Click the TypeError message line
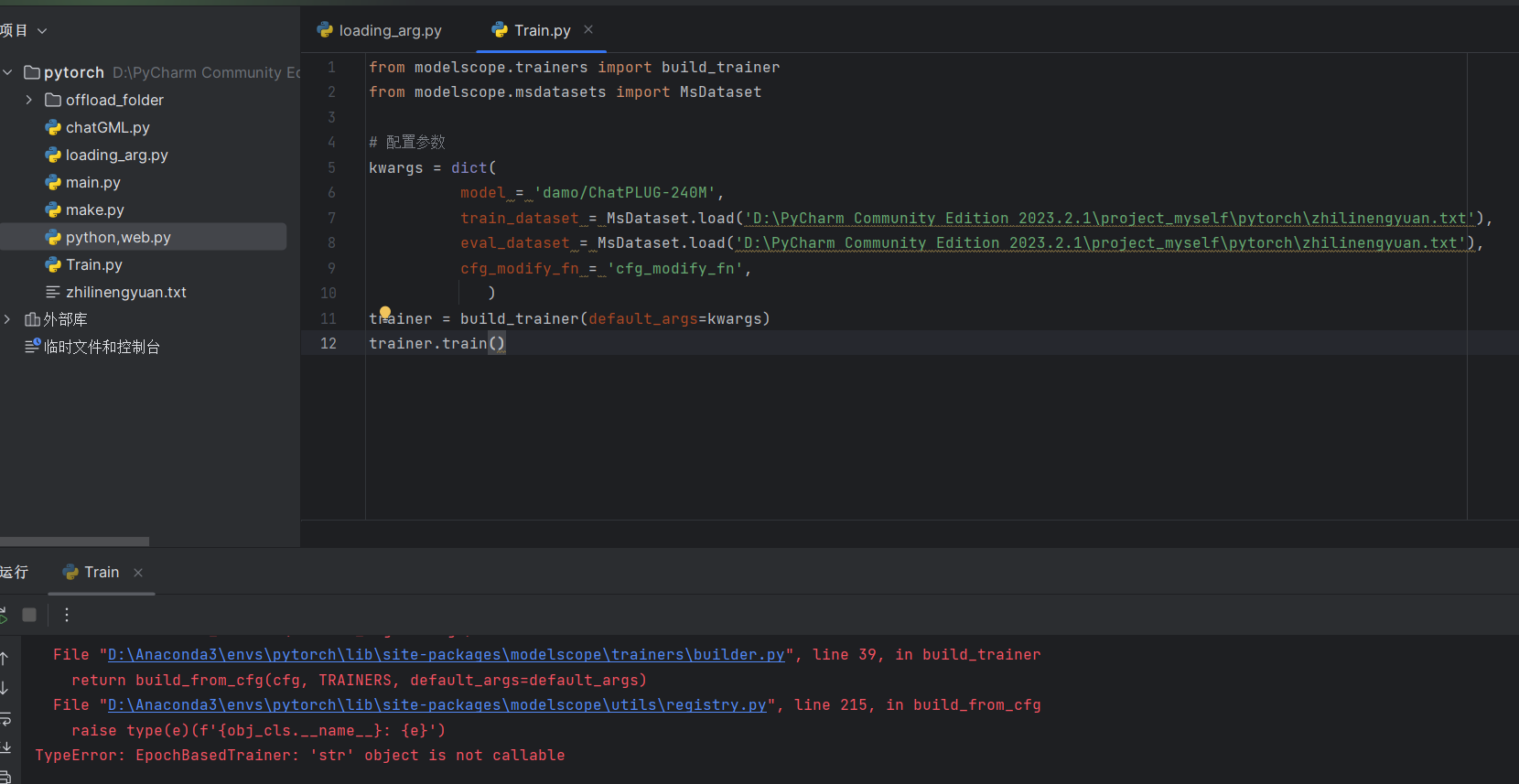The height and width of the screenshot is (784, 1519). (300, 756)
